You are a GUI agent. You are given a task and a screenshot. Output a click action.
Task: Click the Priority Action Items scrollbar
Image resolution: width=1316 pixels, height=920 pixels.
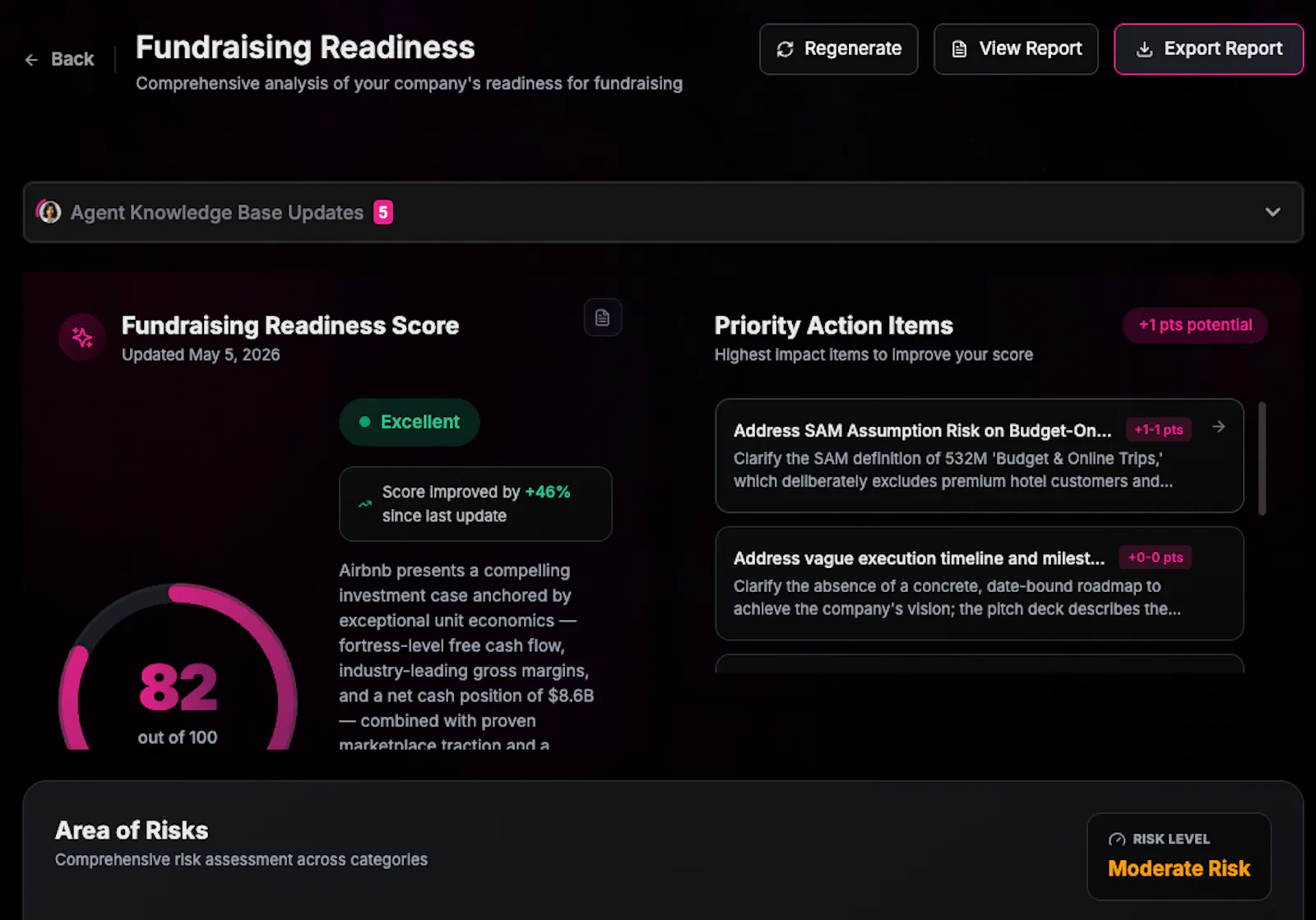1262,459
